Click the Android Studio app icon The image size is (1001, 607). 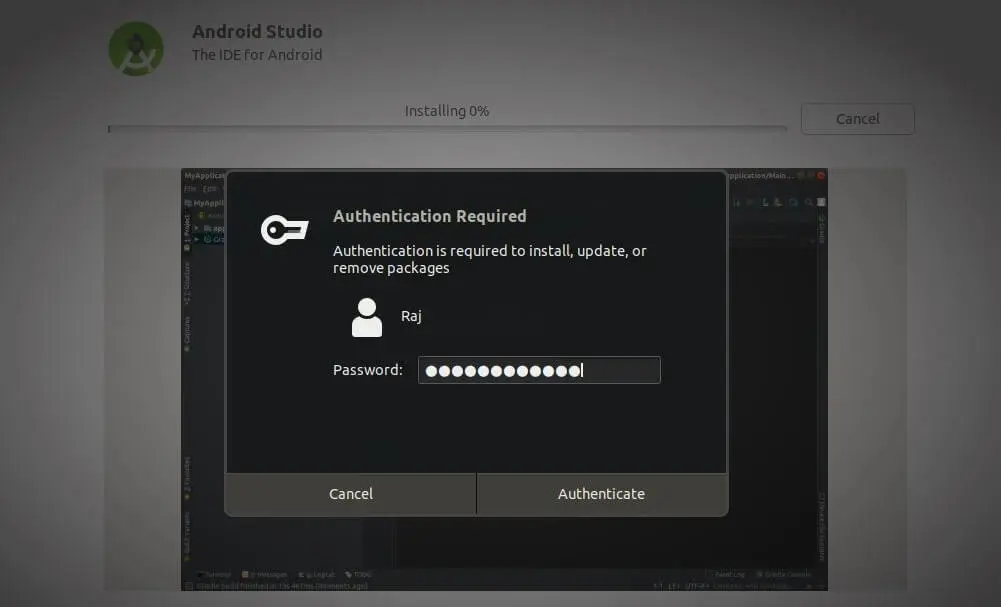pyautogui.click(x=136, y=49)
